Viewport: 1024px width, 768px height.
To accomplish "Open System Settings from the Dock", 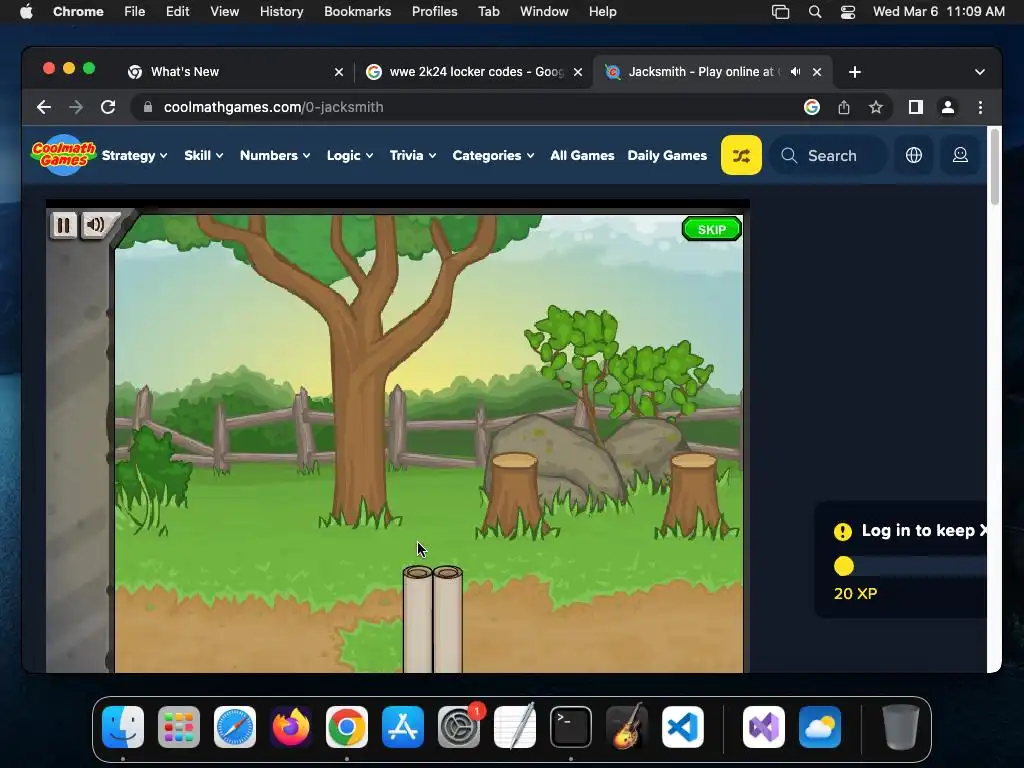I will pos(459,727).
